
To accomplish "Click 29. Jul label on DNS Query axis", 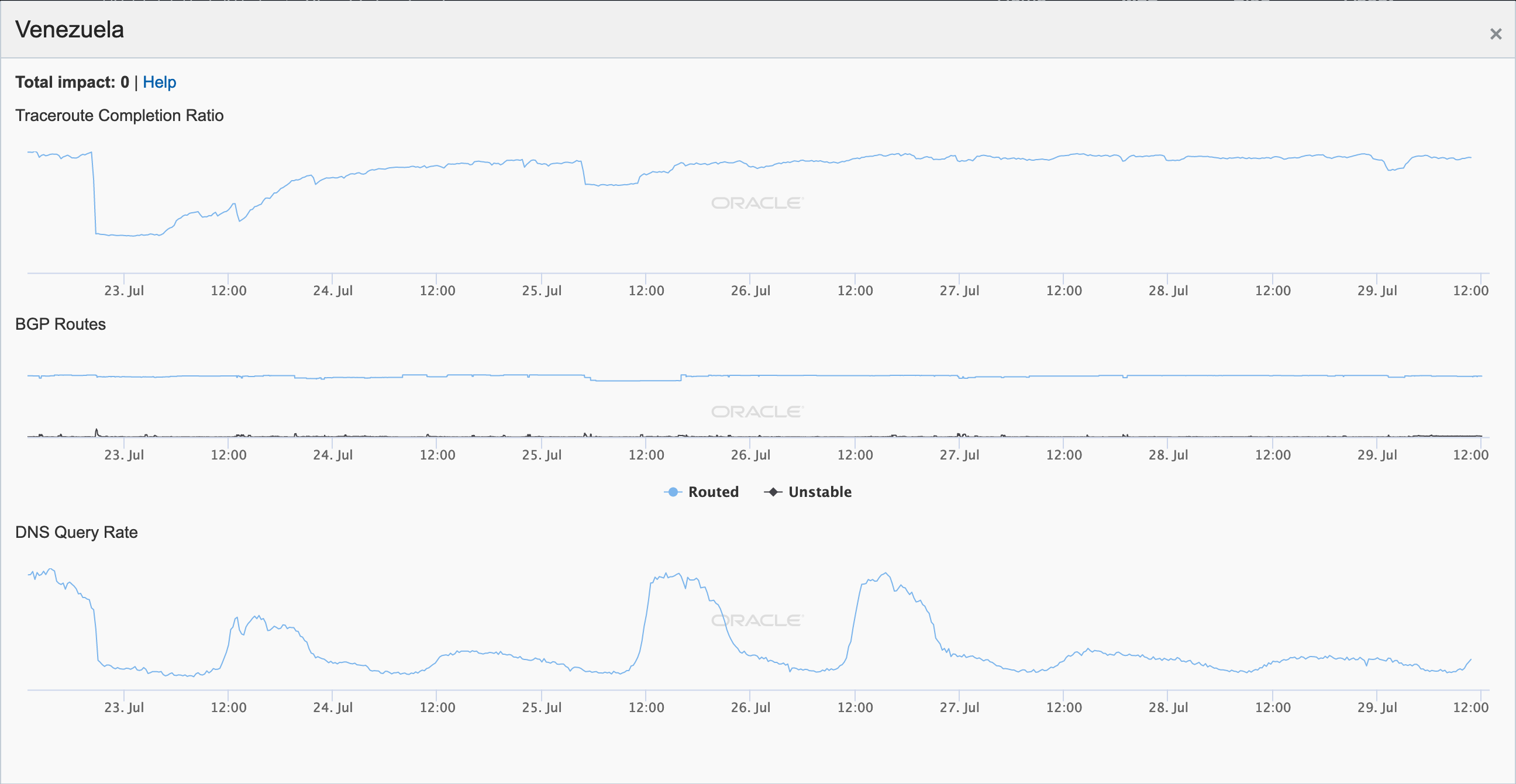I will pos(1377,707).
